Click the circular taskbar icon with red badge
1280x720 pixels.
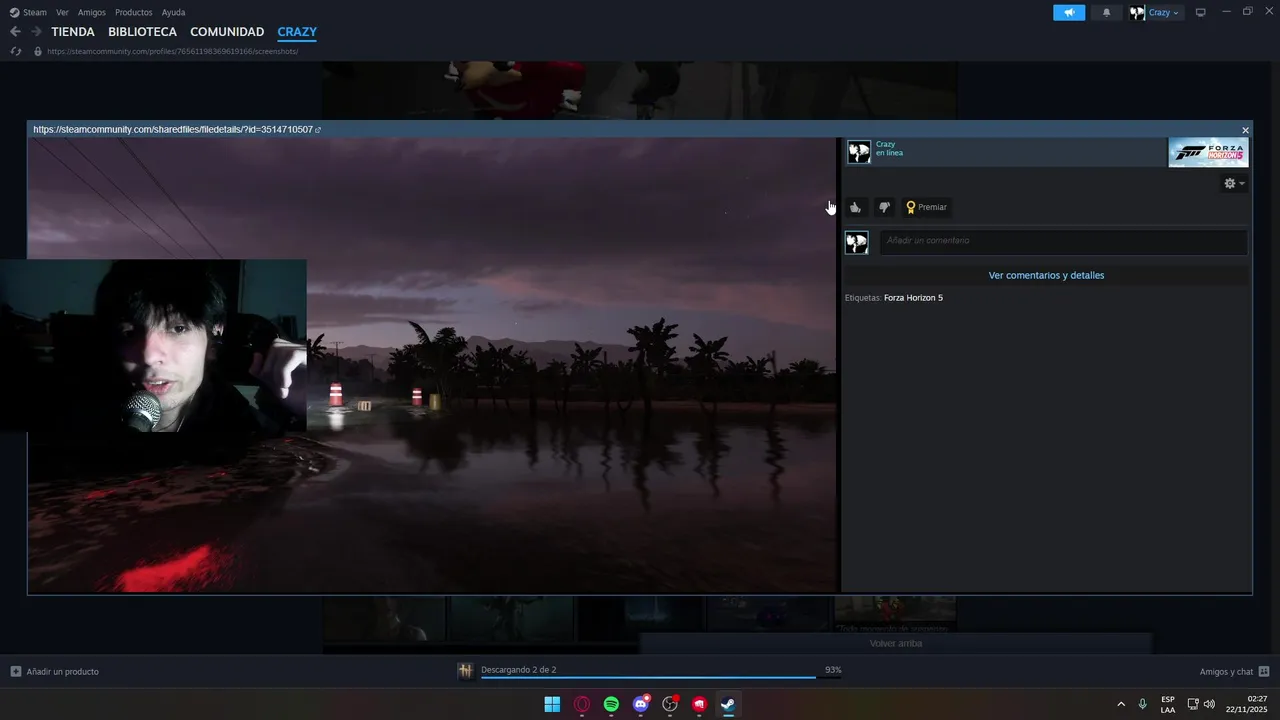point(670,704)
